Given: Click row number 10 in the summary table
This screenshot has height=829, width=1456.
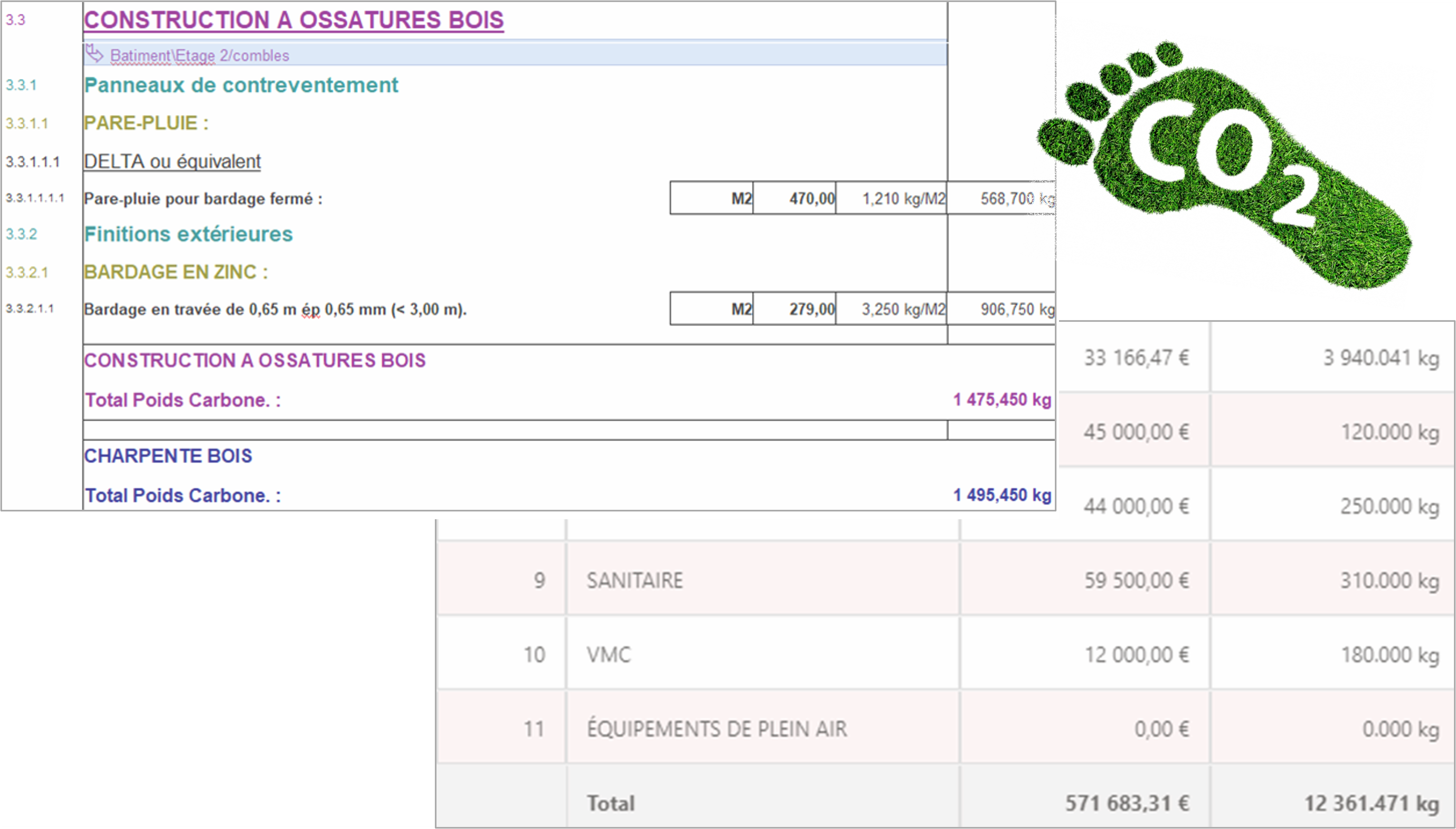Looking at the screenshot, I should [x=534, y=655].
